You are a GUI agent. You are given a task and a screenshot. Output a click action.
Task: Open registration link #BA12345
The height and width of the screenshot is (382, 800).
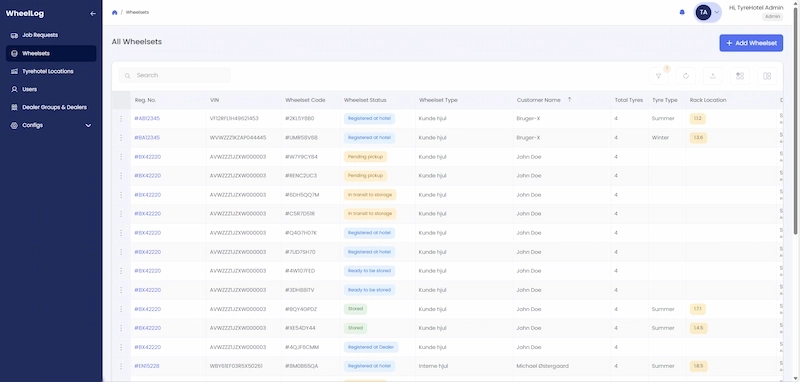point(147,138)
